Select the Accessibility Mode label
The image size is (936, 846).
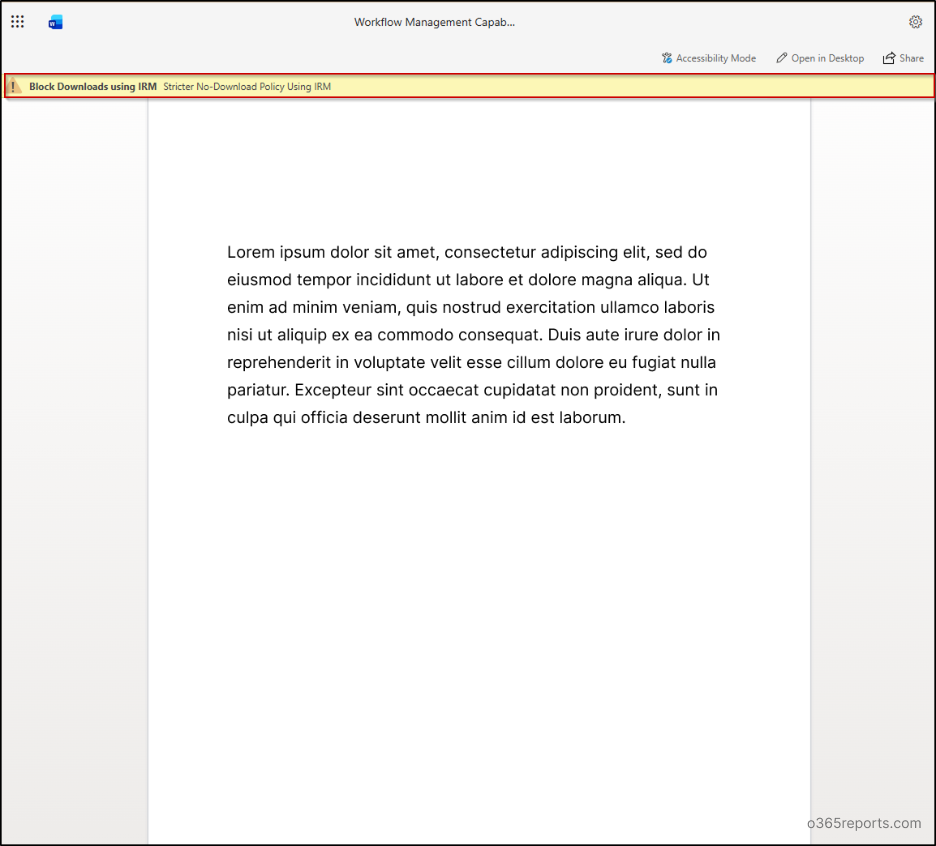tap(715, 58)
